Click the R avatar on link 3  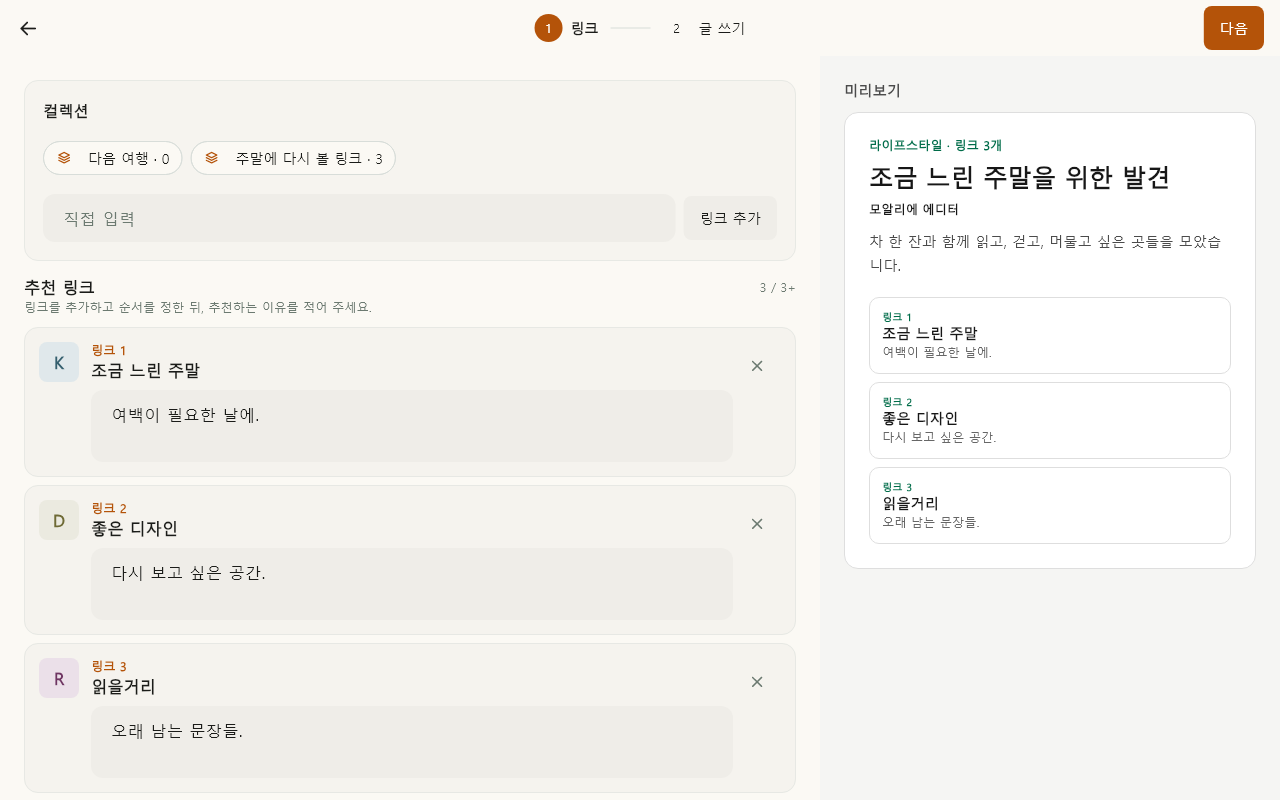pos(59,678)
